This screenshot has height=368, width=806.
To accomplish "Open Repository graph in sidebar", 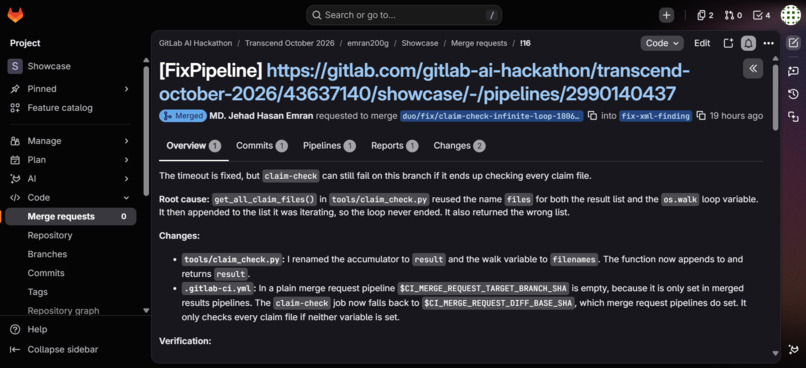I will click(x=63, y=310).
